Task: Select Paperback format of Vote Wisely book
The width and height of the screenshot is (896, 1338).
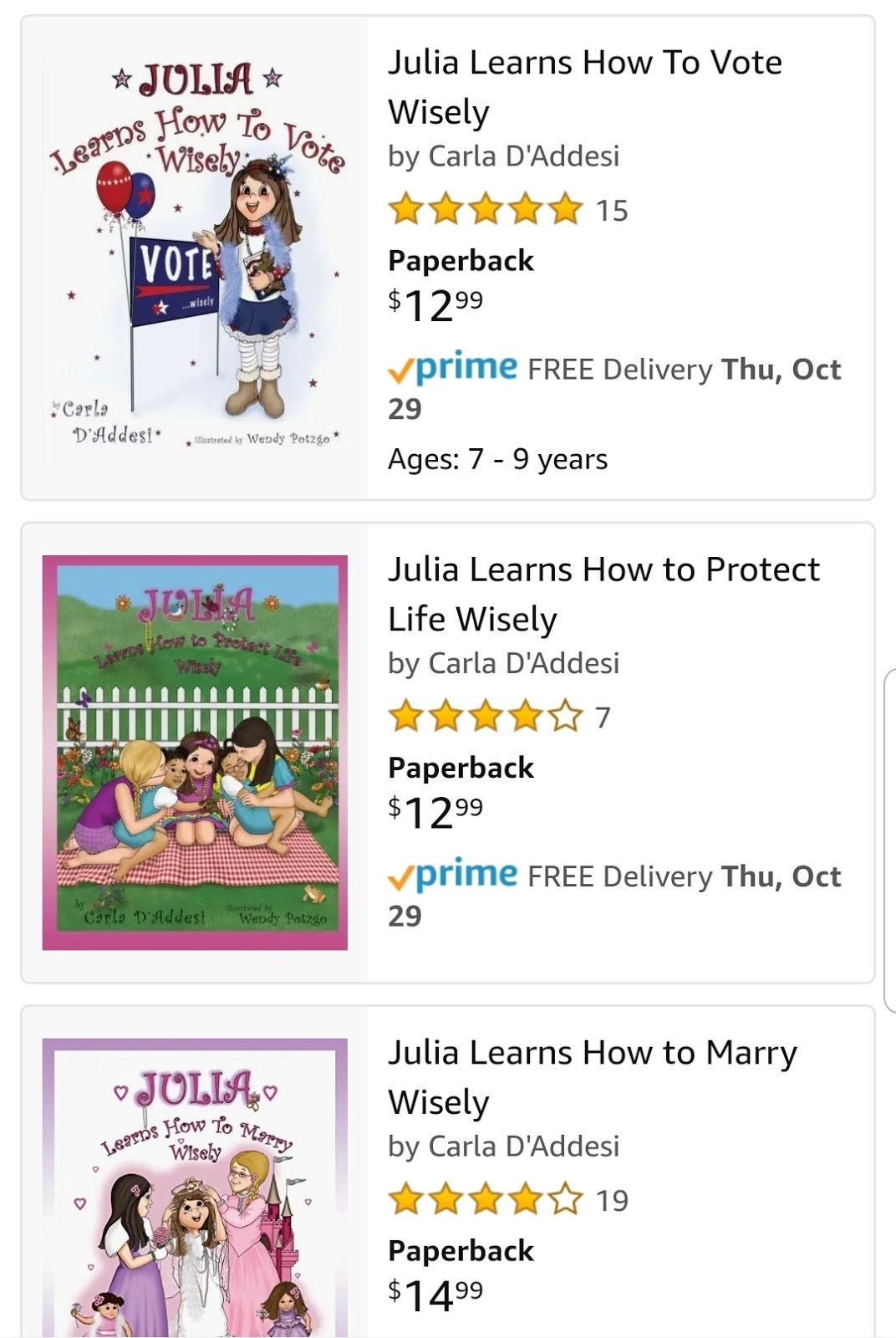Action: 461,260
